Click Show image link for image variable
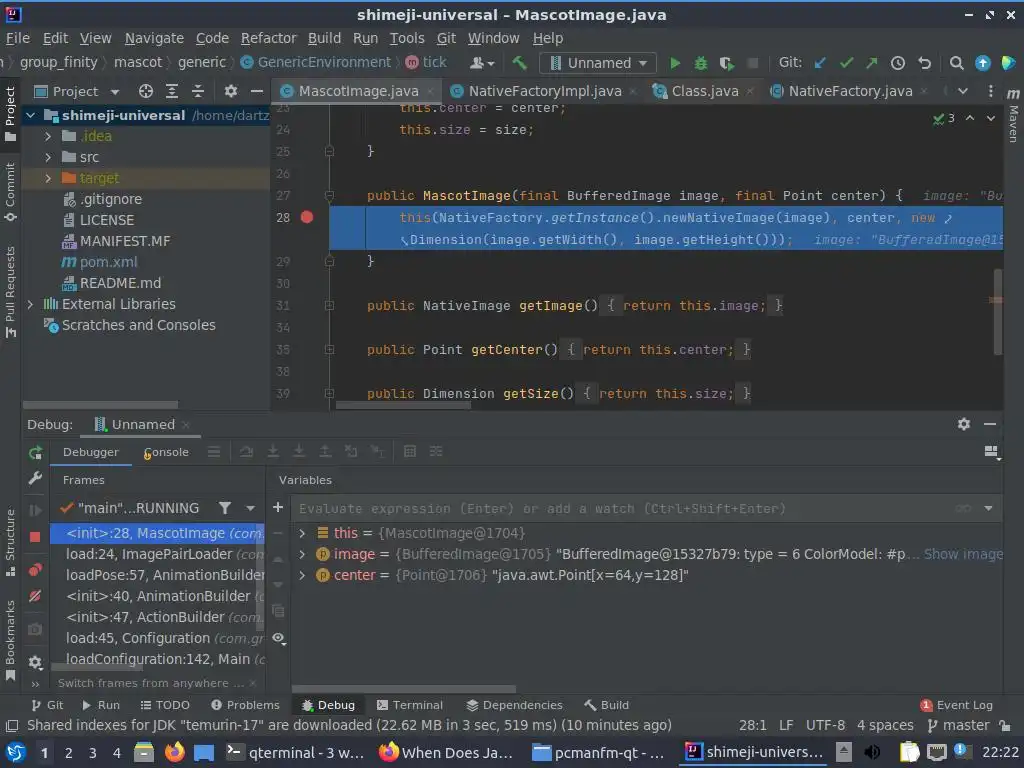The width and height of the screenshot is (1024, 768). point(963,554)
